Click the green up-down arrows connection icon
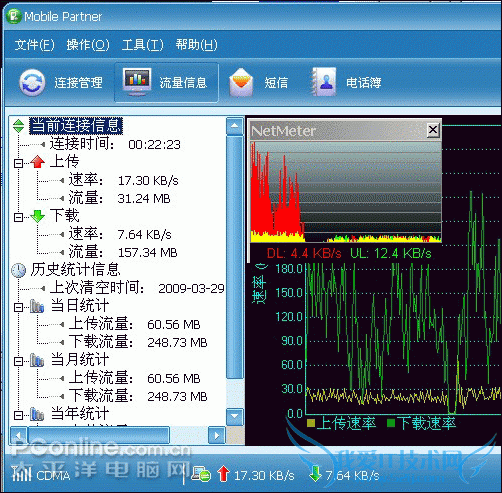The image size is (502, 493). pos(19,126)
